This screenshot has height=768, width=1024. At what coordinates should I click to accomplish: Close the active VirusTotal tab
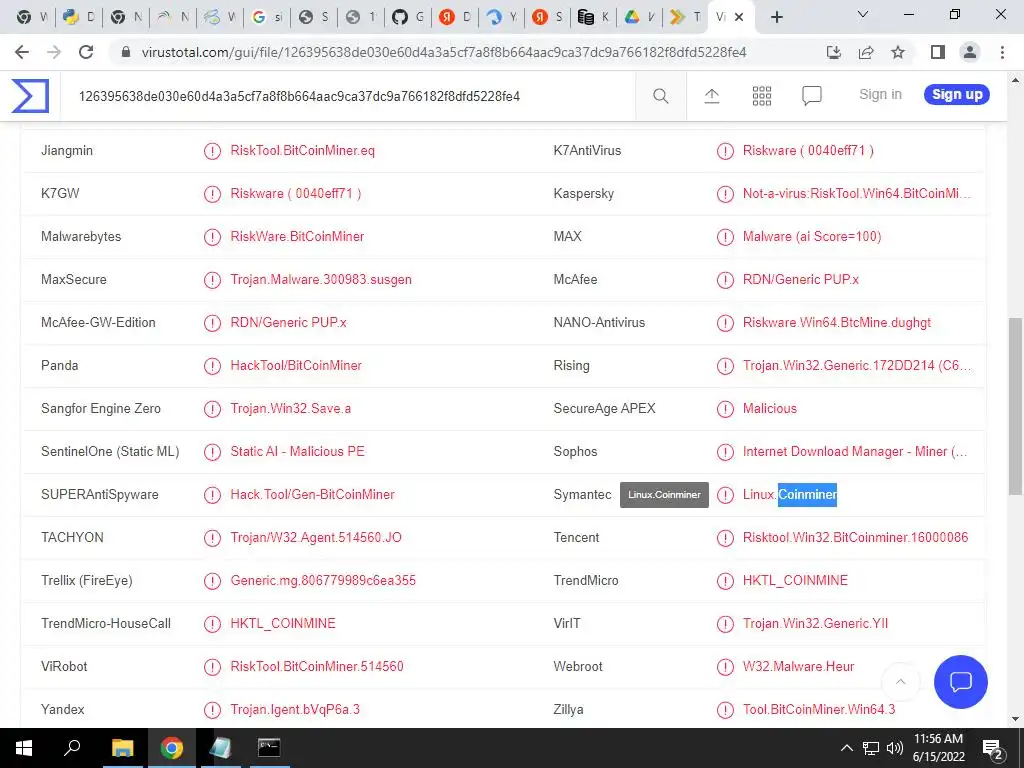coord(739,17)
